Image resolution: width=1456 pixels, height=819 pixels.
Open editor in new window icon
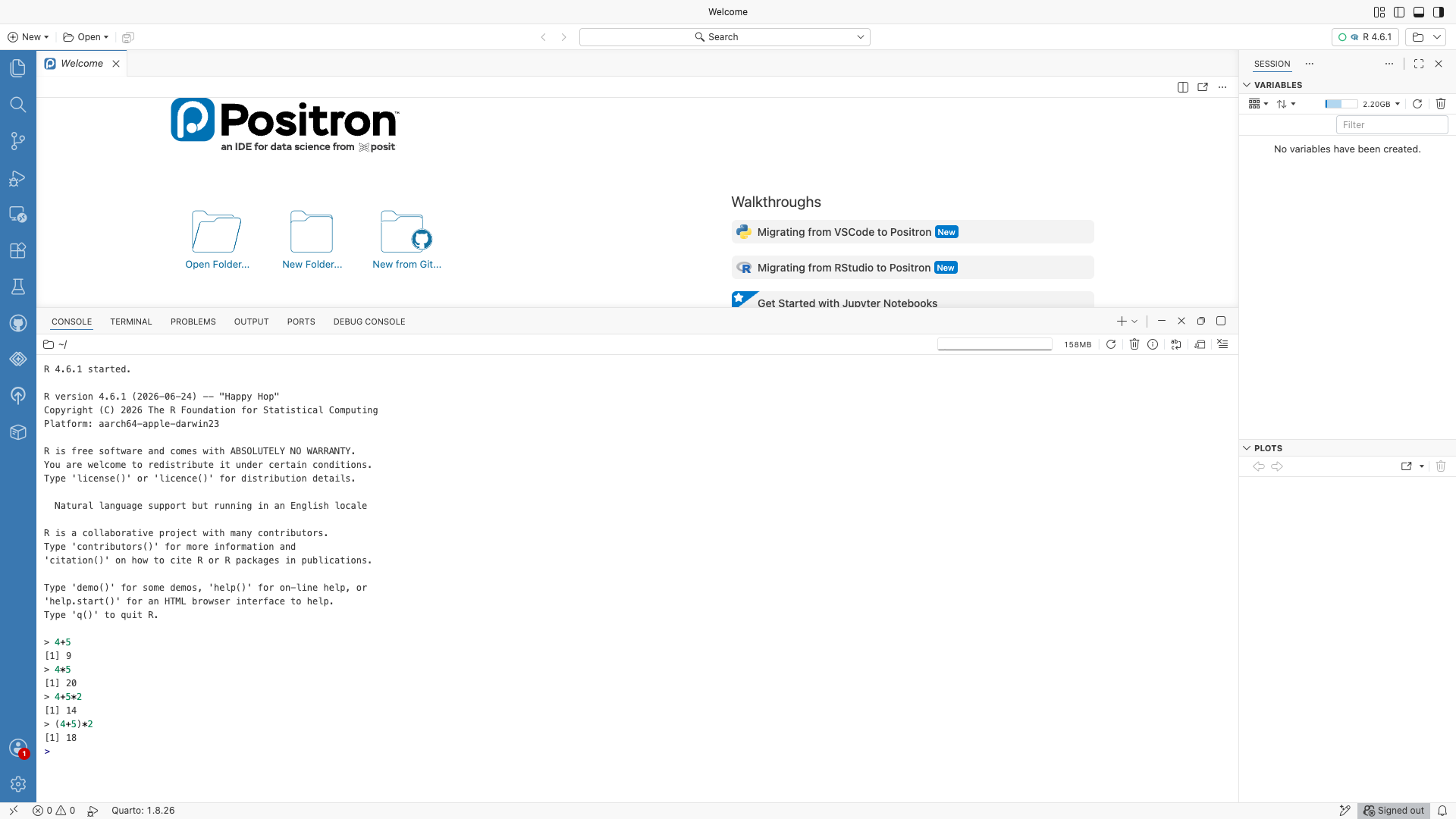click(1203, 87)
